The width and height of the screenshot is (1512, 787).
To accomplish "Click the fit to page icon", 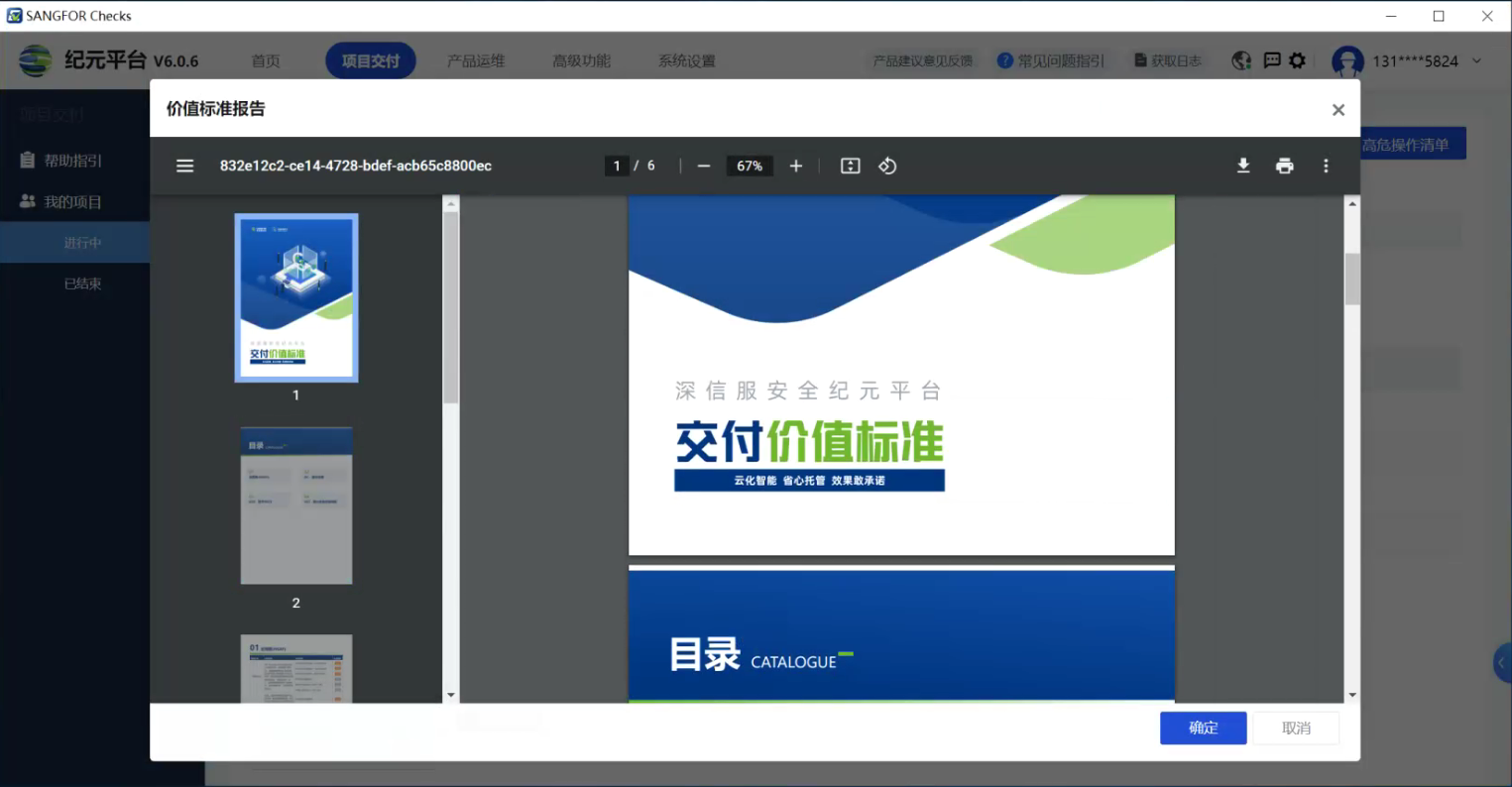I will [x=850, y=166].
